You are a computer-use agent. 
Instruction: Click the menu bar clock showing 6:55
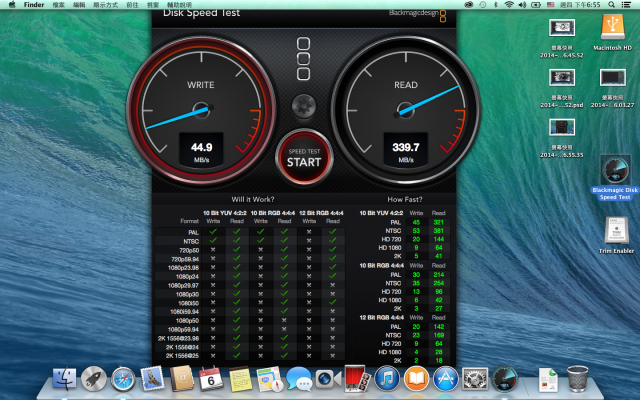tap(580, 5)
